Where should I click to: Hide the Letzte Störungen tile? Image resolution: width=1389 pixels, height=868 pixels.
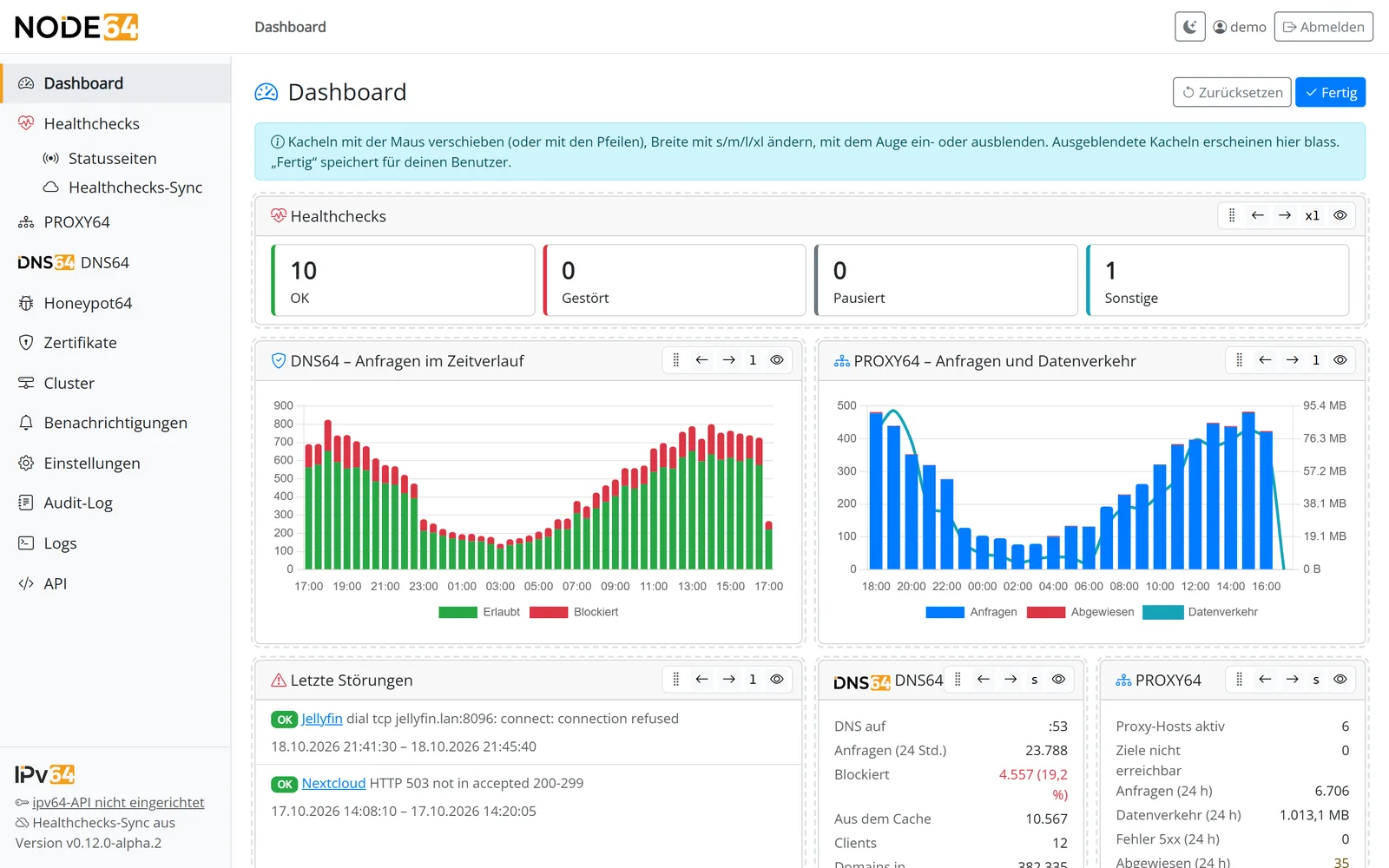tap(777, 680)
